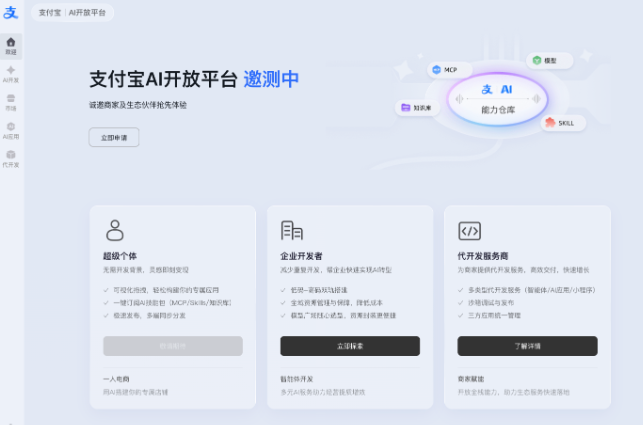Click the 三方应用统一管理 feature line
The width and height of the screenshot is (644, 428).
(x=494, y=315)
